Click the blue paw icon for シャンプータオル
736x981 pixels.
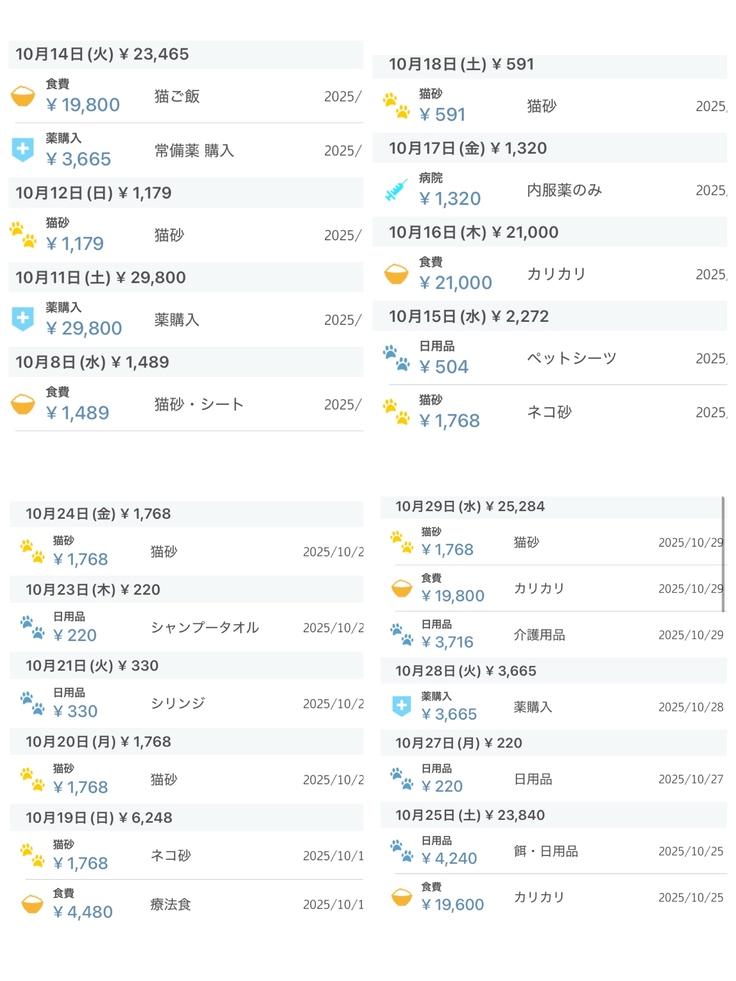point(33,627)
